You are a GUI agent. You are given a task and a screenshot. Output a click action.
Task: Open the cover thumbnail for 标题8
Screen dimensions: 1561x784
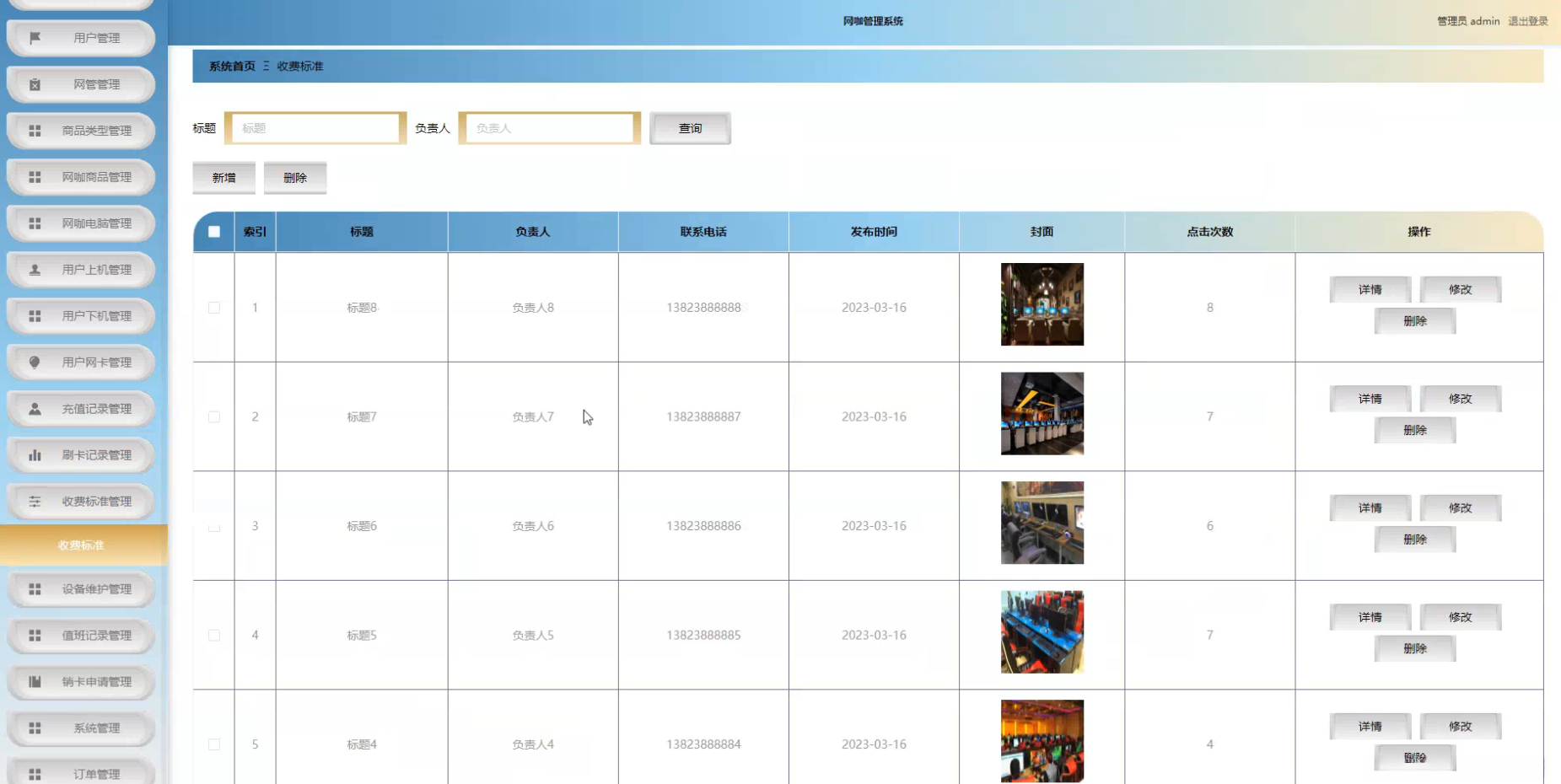[x=1042, y=304]
